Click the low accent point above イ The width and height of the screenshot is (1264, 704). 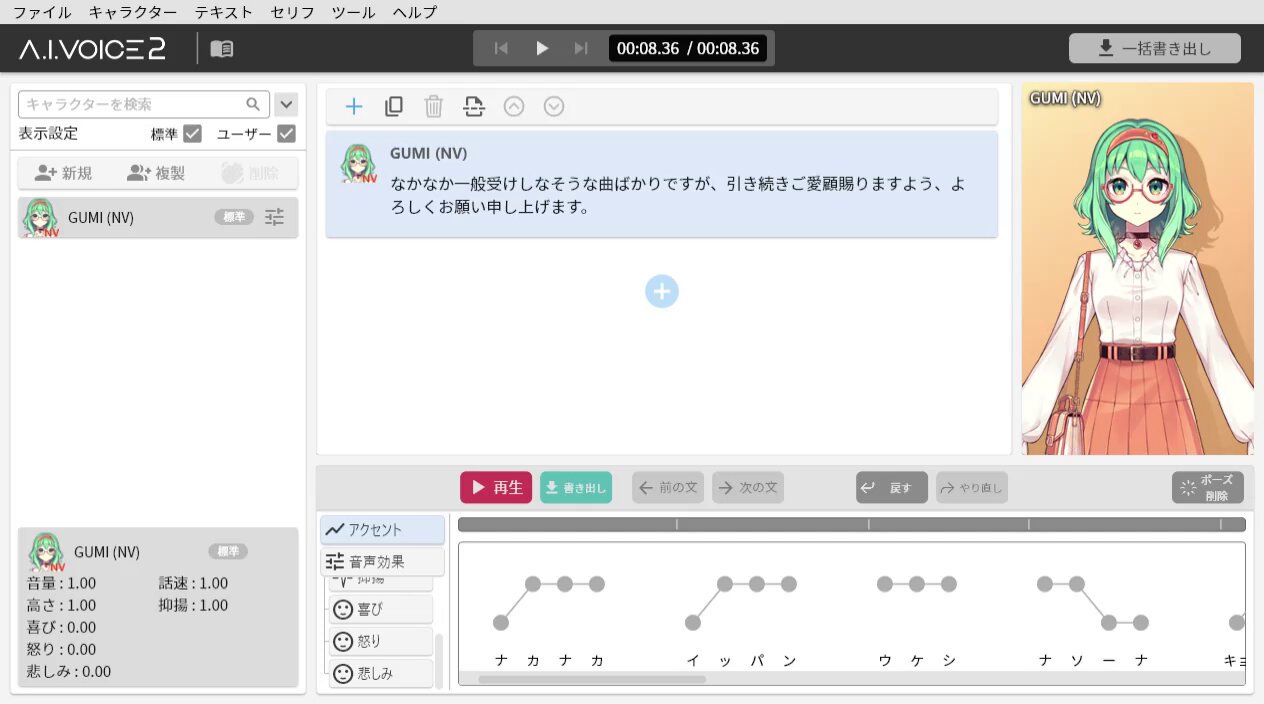[x=693, y=623]
